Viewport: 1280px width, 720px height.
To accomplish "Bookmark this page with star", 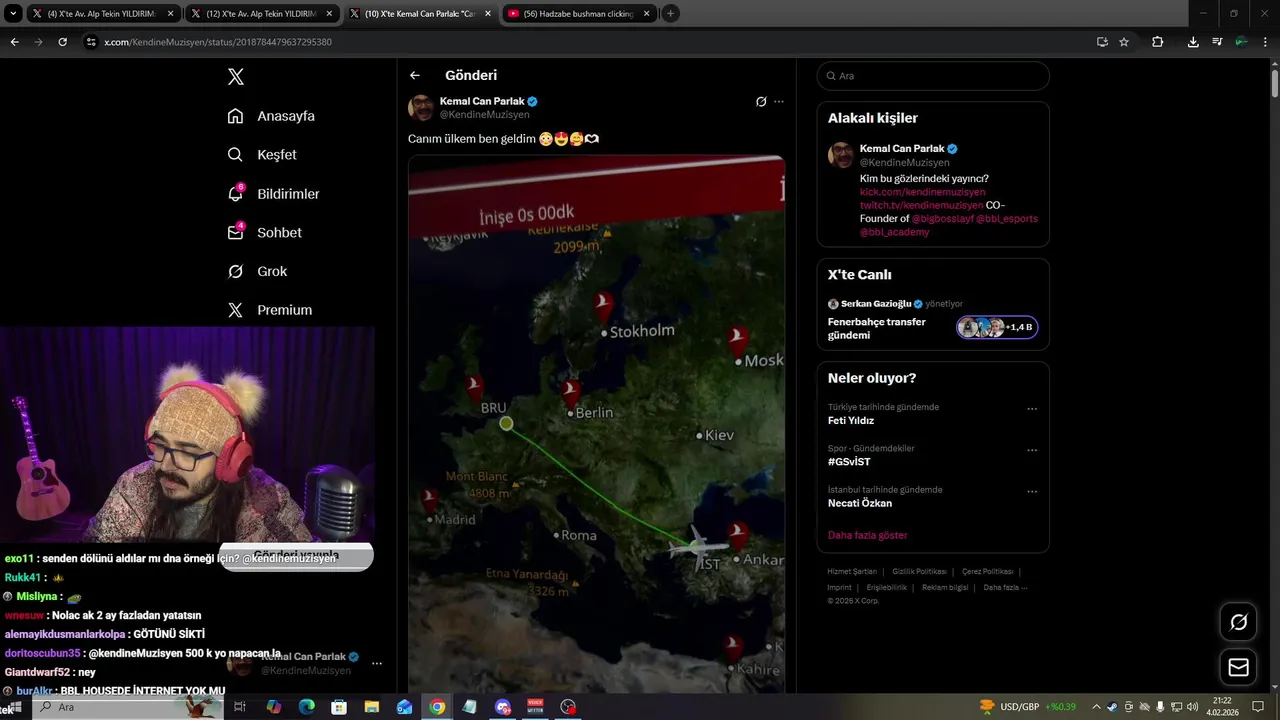I will coord(1124,42).
